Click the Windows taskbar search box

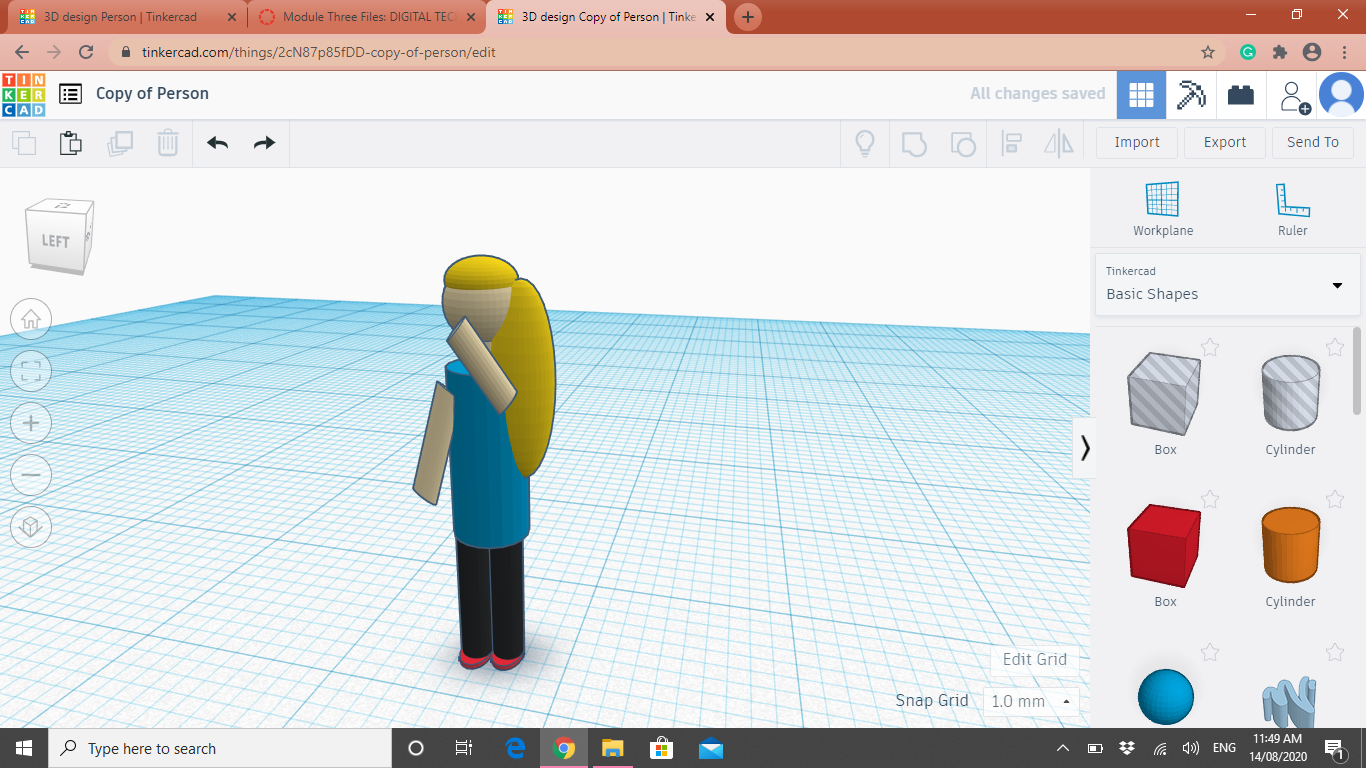tap(219, 748)
